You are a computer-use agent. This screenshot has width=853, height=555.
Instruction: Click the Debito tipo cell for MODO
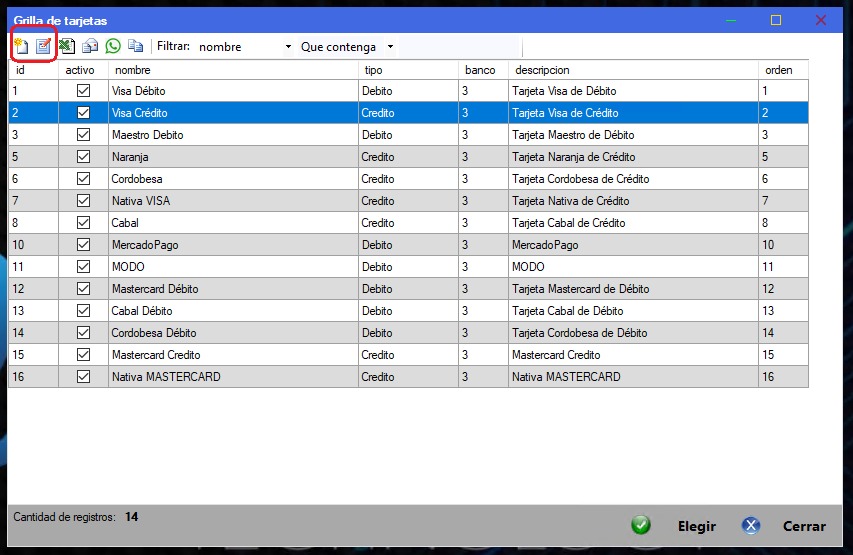(408, 267)
